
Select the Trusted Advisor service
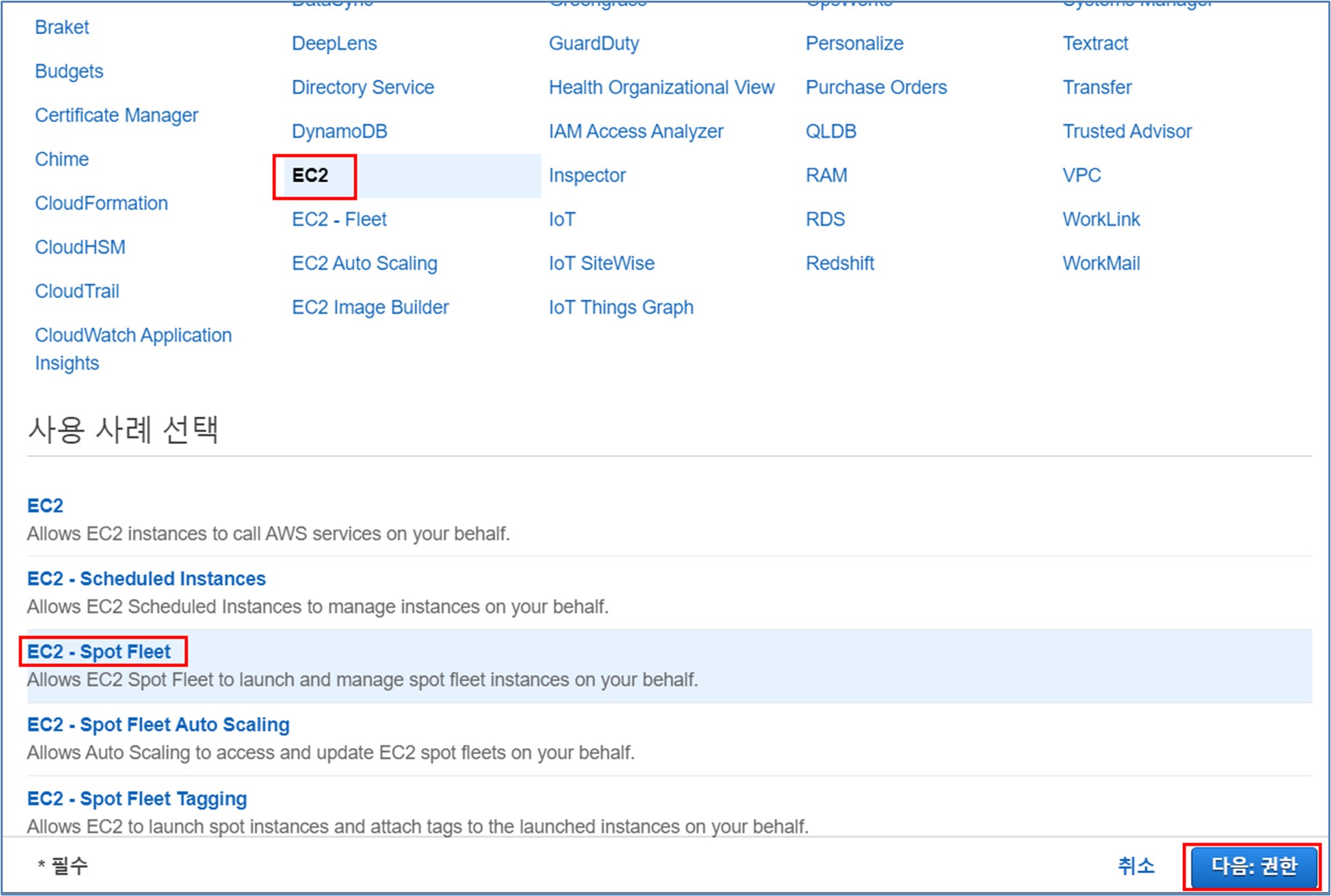[1126, 132]
